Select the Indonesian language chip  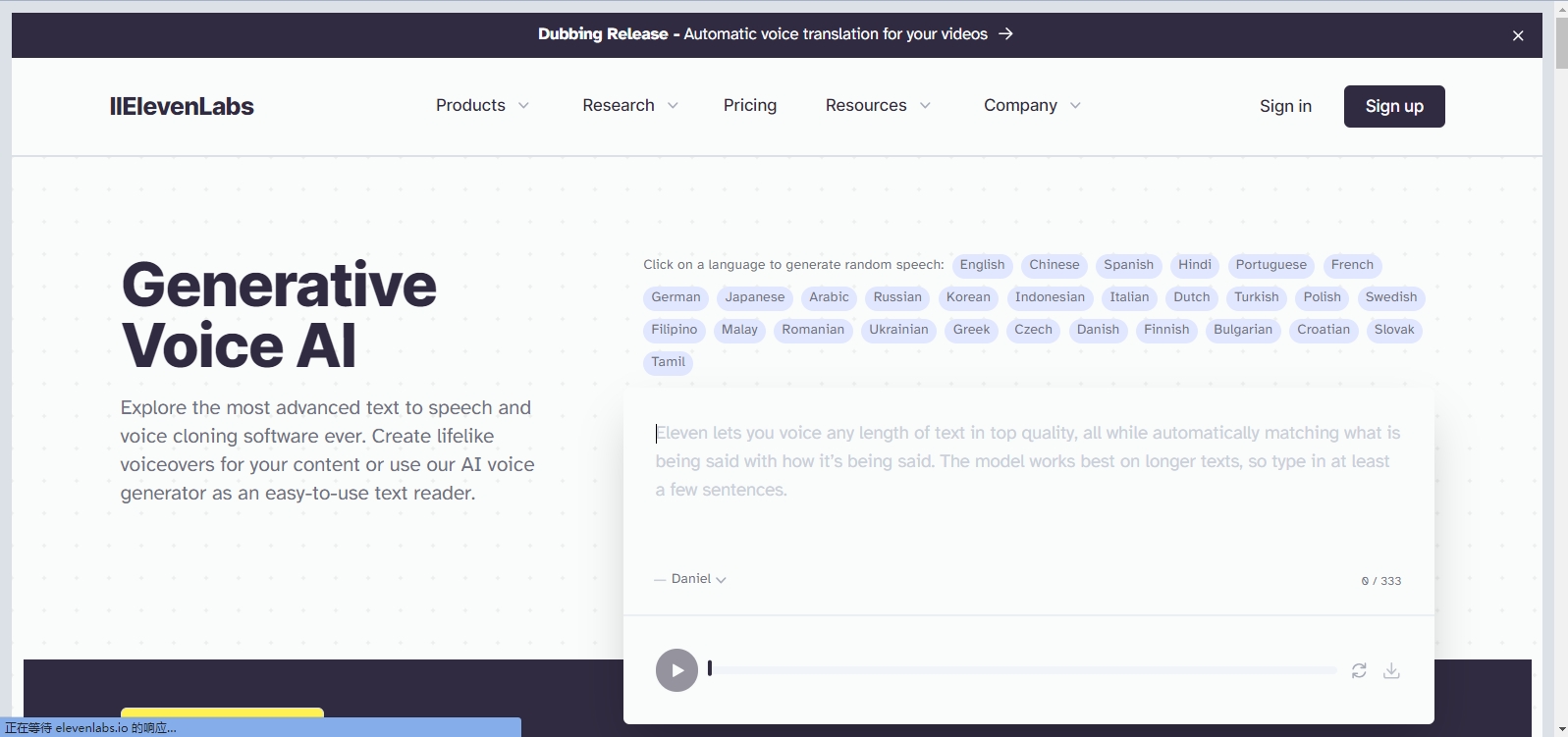(1050, 297)
